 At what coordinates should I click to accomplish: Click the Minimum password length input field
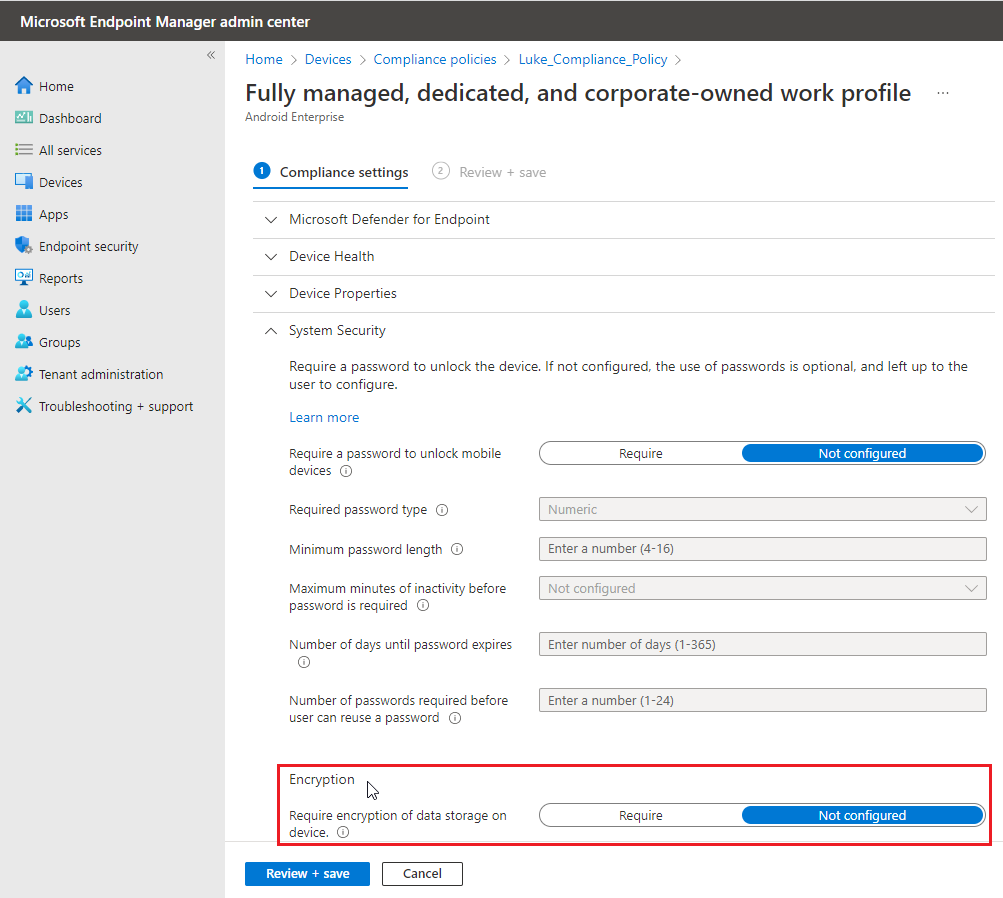tap(762, 549)
